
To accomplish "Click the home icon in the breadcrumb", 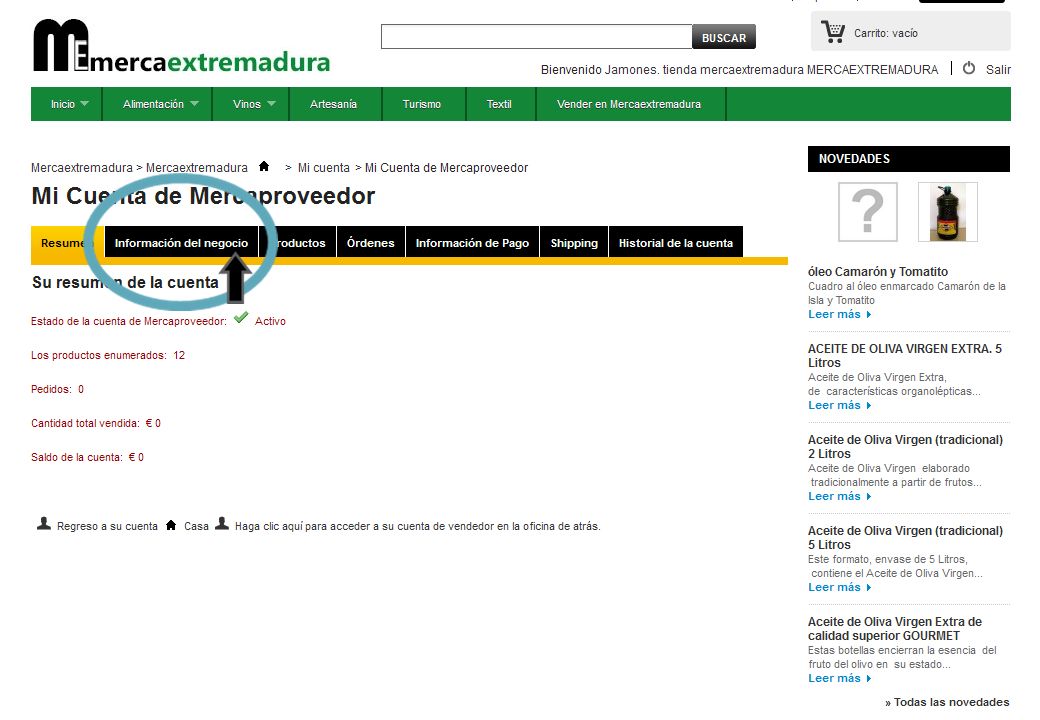I will tap(264, 166).
